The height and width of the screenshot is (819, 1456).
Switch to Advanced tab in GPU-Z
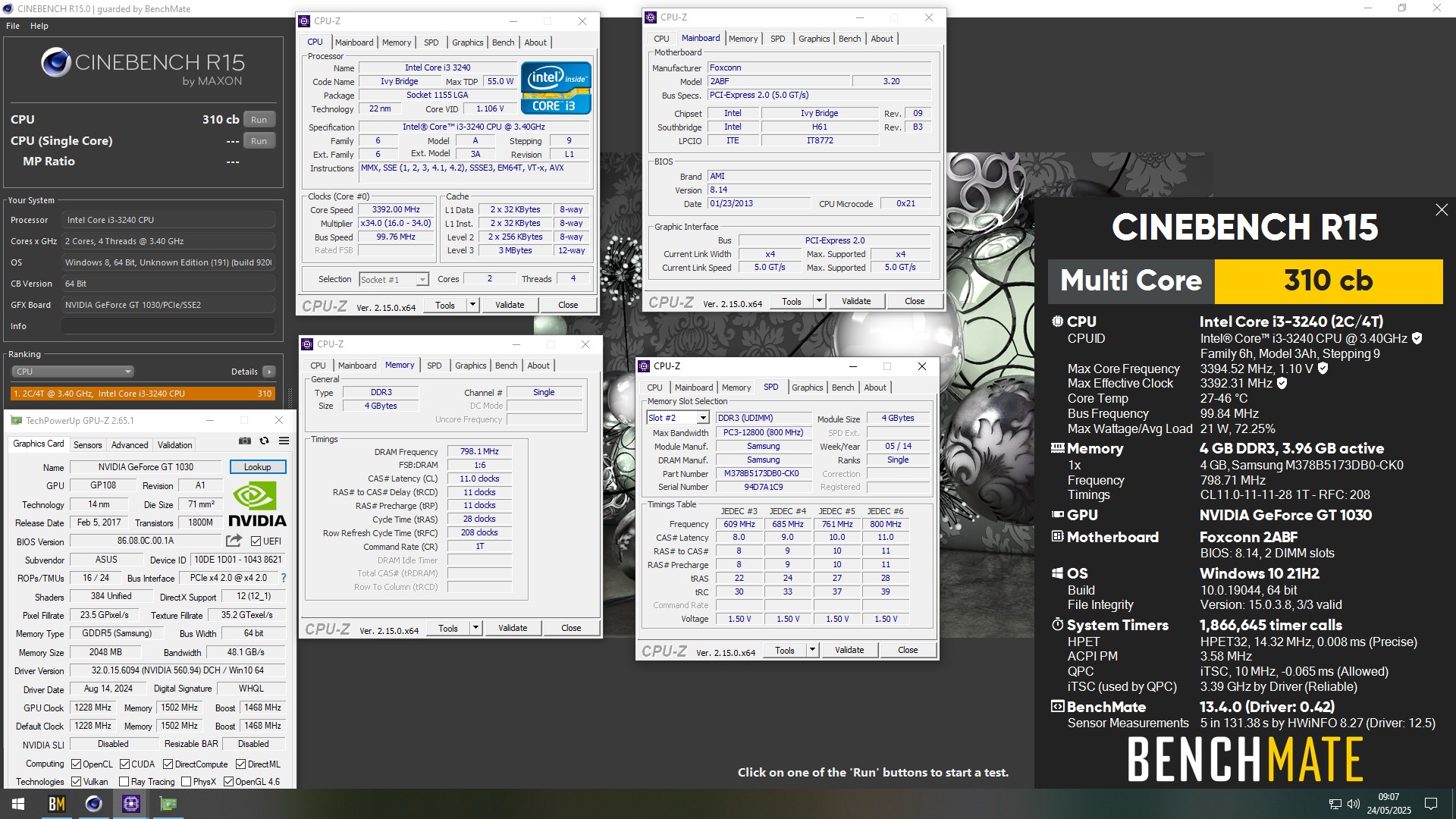(130, 445)
